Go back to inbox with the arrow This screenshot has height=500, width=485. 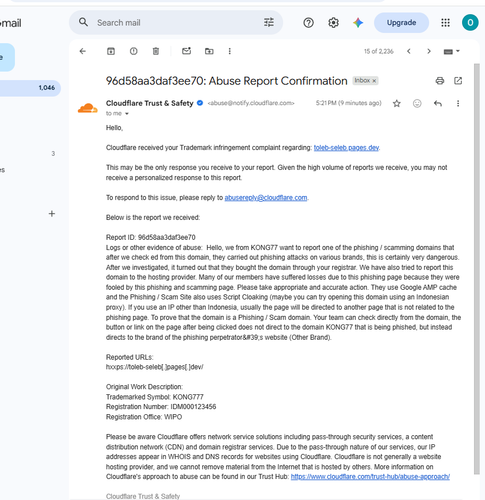click(x=83, y=51)
